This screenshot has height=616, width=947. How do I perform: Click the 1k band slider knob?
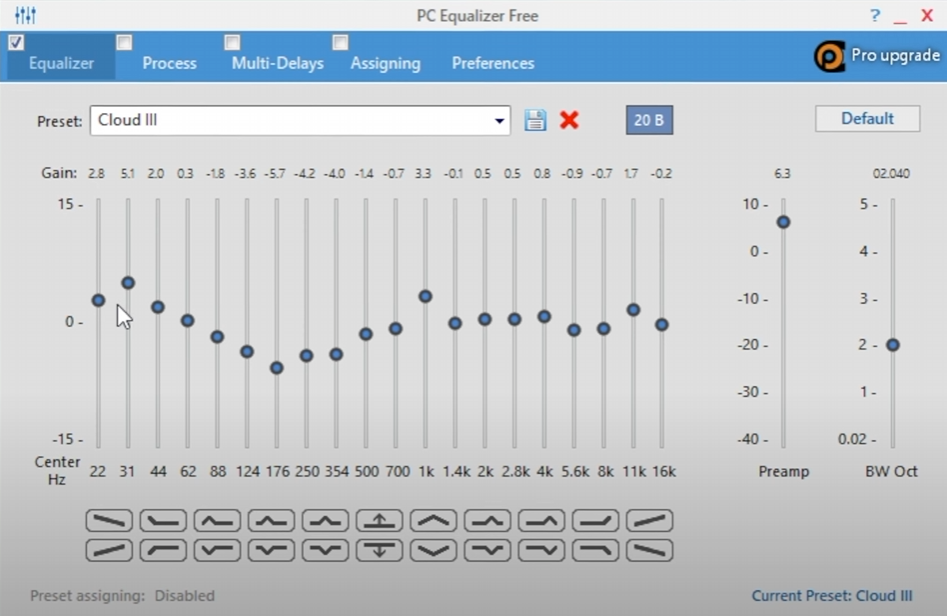click(425, 297)
